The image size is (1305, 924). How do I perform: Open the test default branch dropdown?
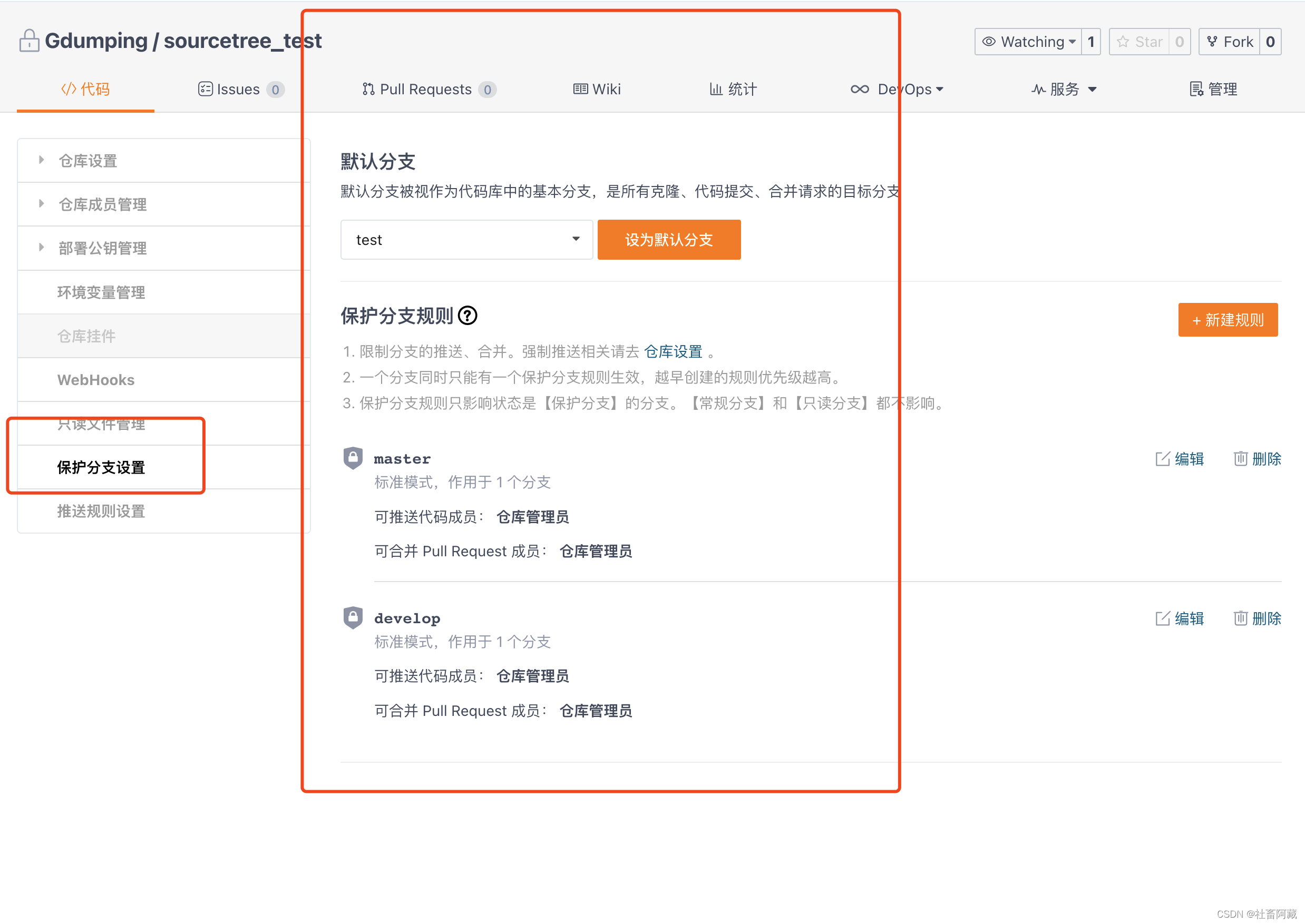pos(466,240)
